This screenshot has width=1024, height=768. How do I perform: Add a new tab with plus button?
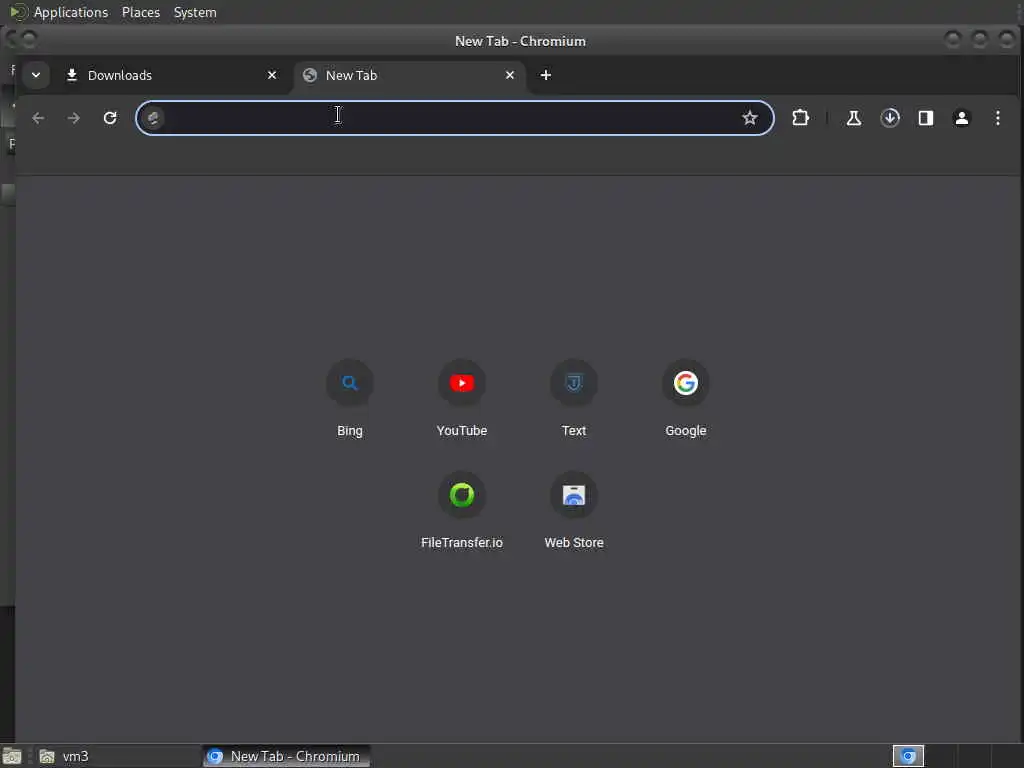546,75
